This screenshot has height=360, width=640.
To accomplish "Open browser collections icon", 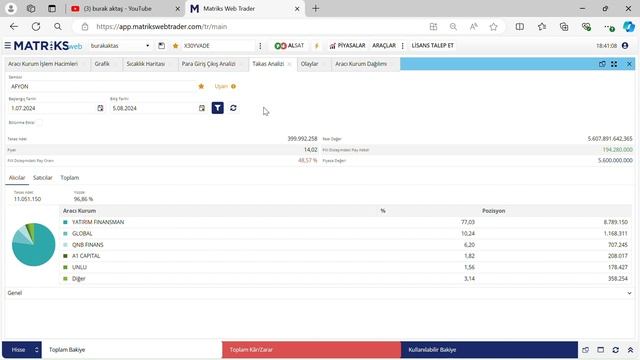I will click(x=564, y=27).
